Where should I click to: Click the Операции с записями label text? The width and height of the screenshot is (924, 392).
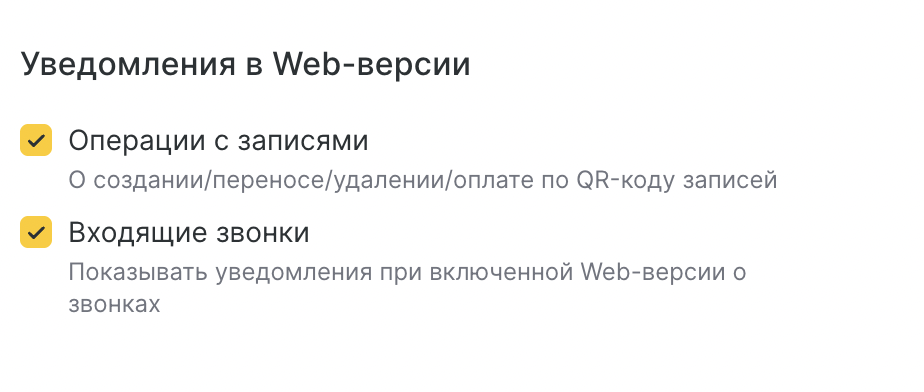pos(218,141)
